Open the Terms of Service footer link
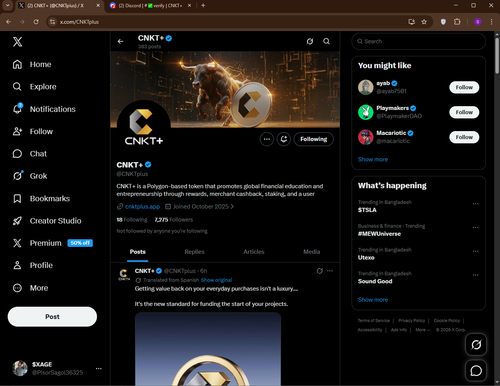 374,321
